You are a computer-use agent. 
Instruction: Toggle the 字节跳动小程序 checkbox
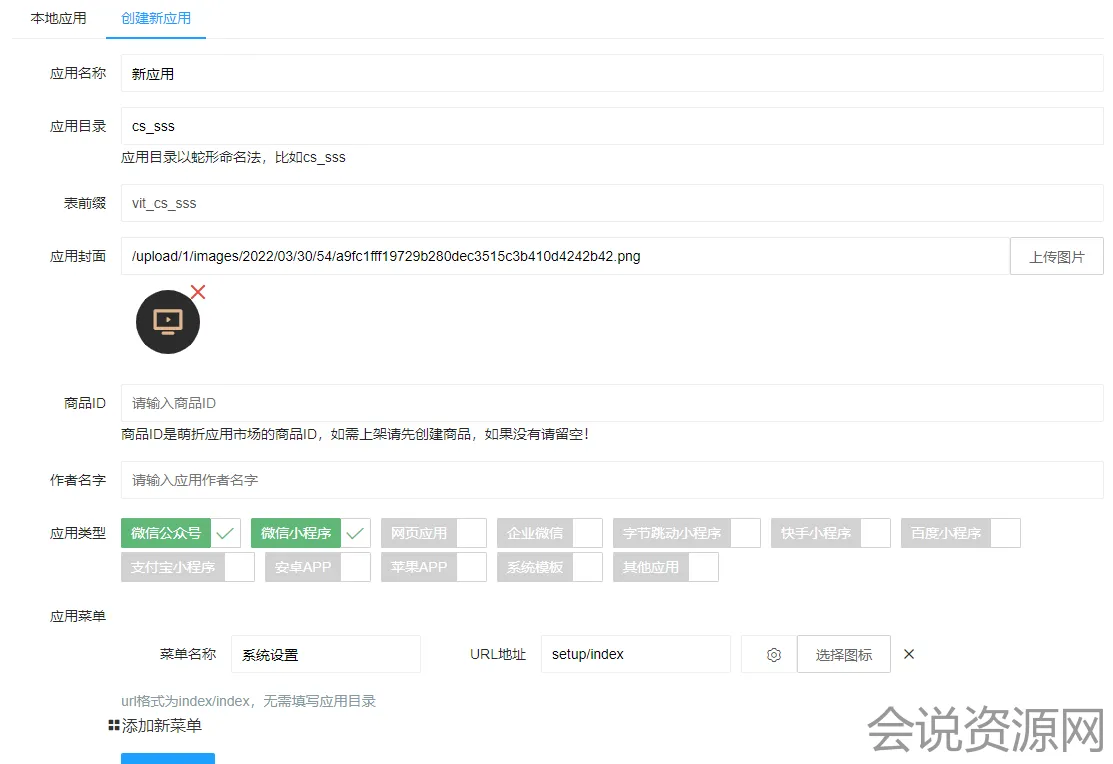(x=686, y=533)
